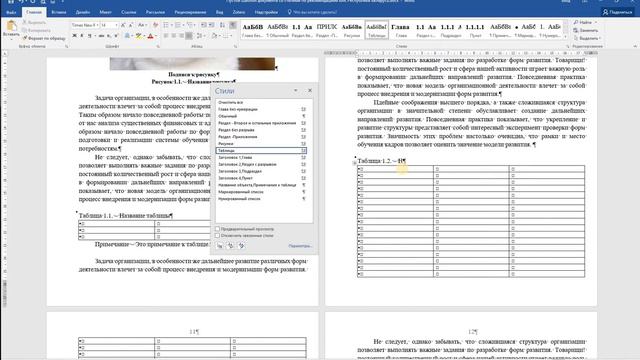Image resolution: width=640 pixels, height=360 pixels.
Task: Select Нумерованный список style in list
Action: 261,199
